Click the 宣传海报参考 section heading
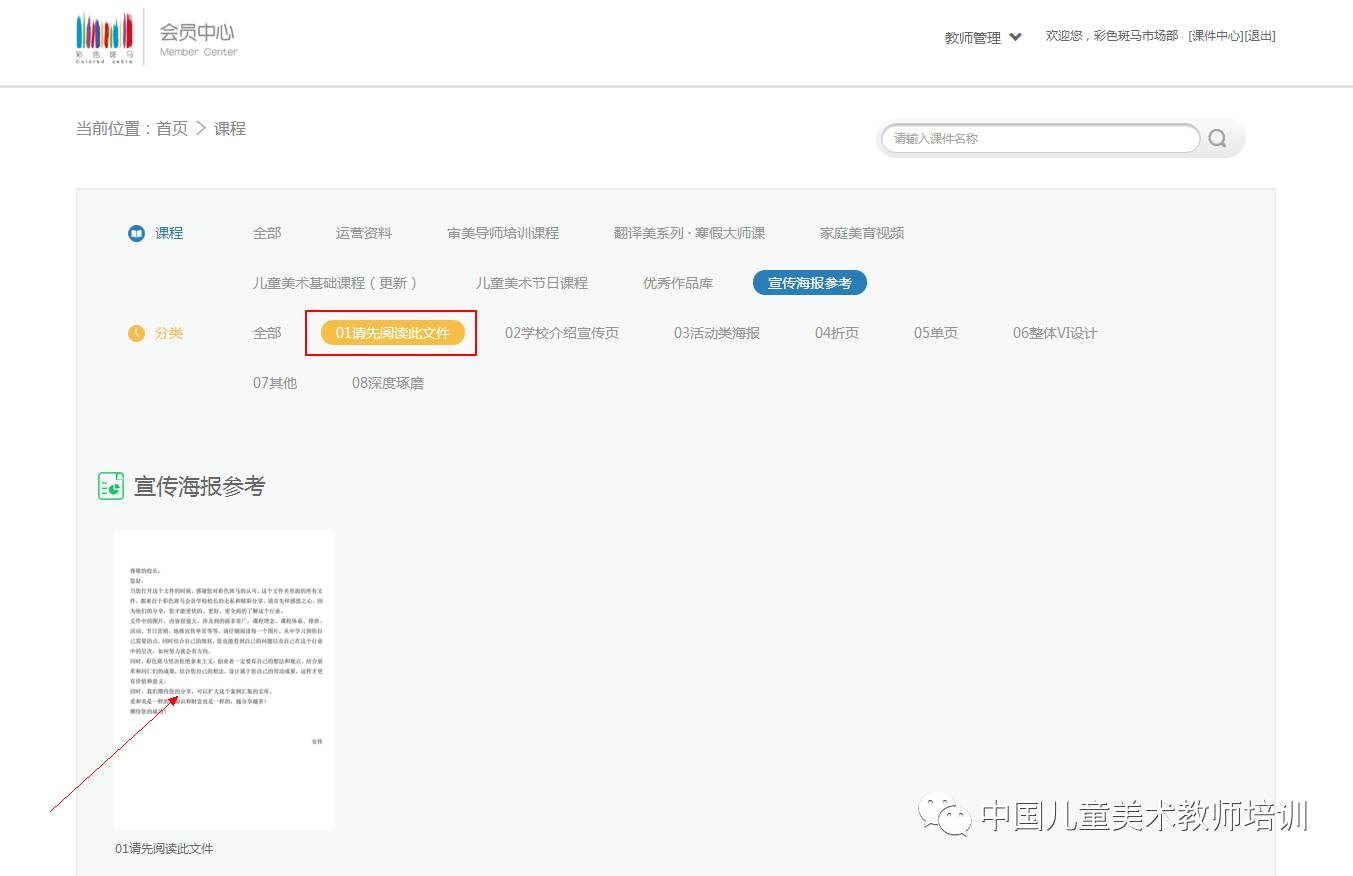This screenshot has height=876, width=1353. pos(200,487)
